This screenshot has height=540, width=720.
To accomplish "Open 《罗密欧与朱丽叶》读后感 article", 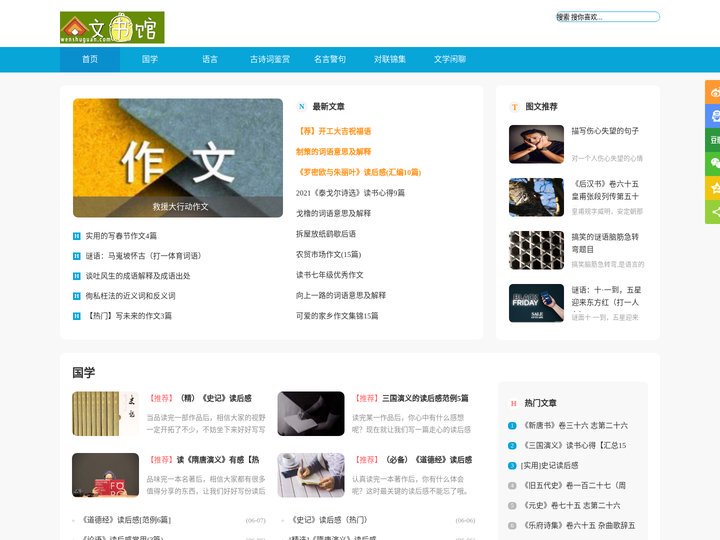I will pyautogui.click(x=359, y=172).
